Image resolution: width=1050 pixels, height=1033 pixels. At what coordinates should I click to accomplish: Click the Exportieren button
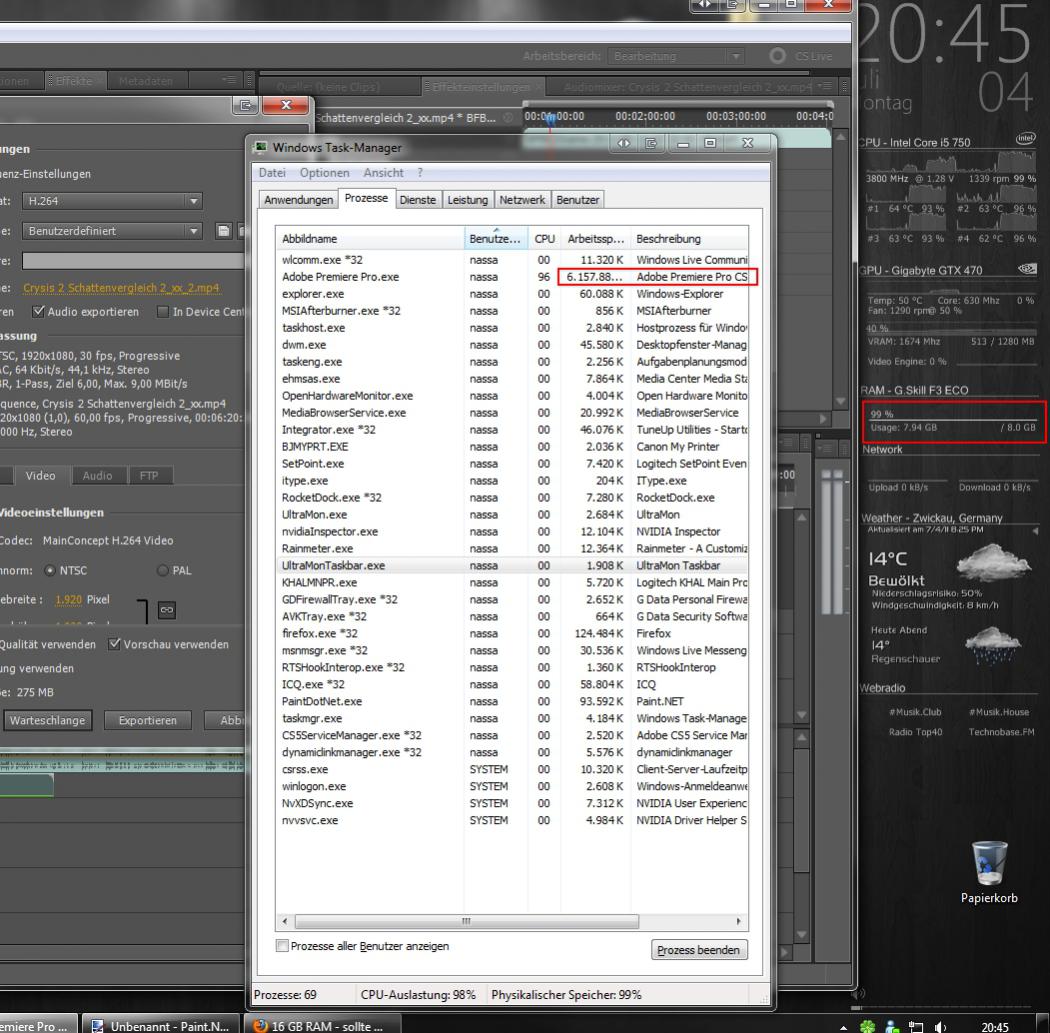tap(148, 720)
